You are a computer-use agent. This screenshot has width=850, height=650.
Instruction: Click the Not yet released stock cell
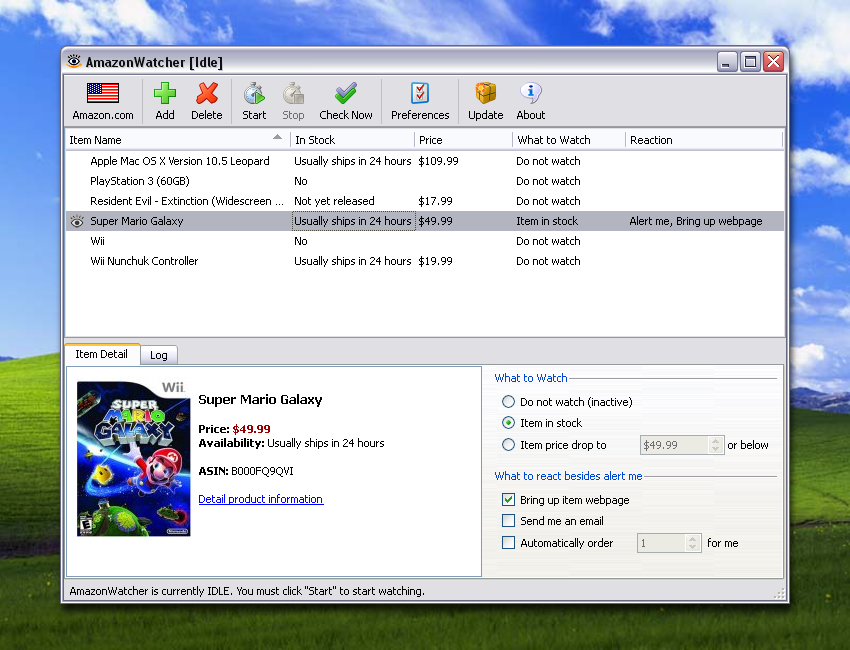[x=334, y=201]
